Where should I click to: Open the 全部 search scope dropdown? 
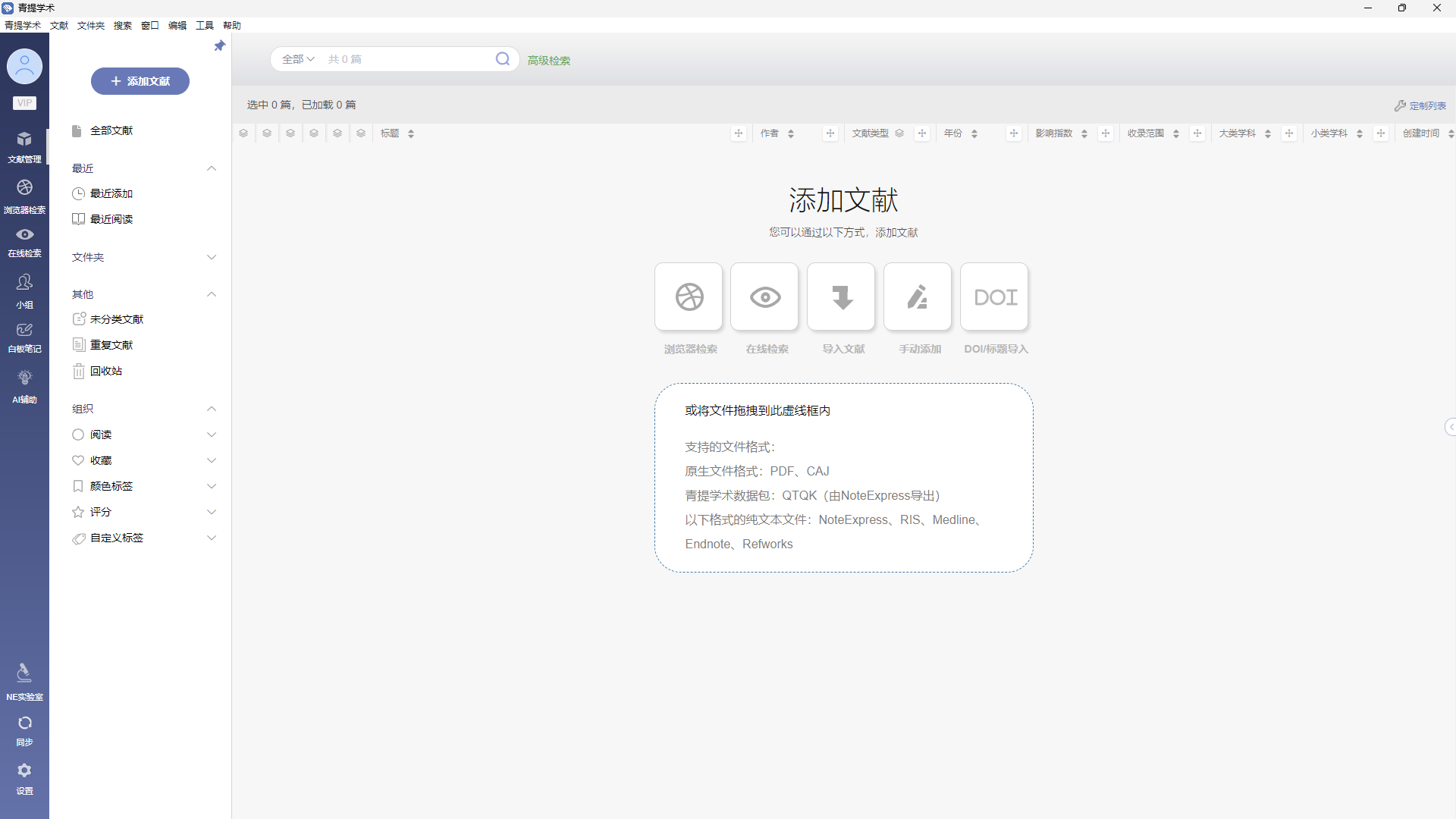point(298,59)
